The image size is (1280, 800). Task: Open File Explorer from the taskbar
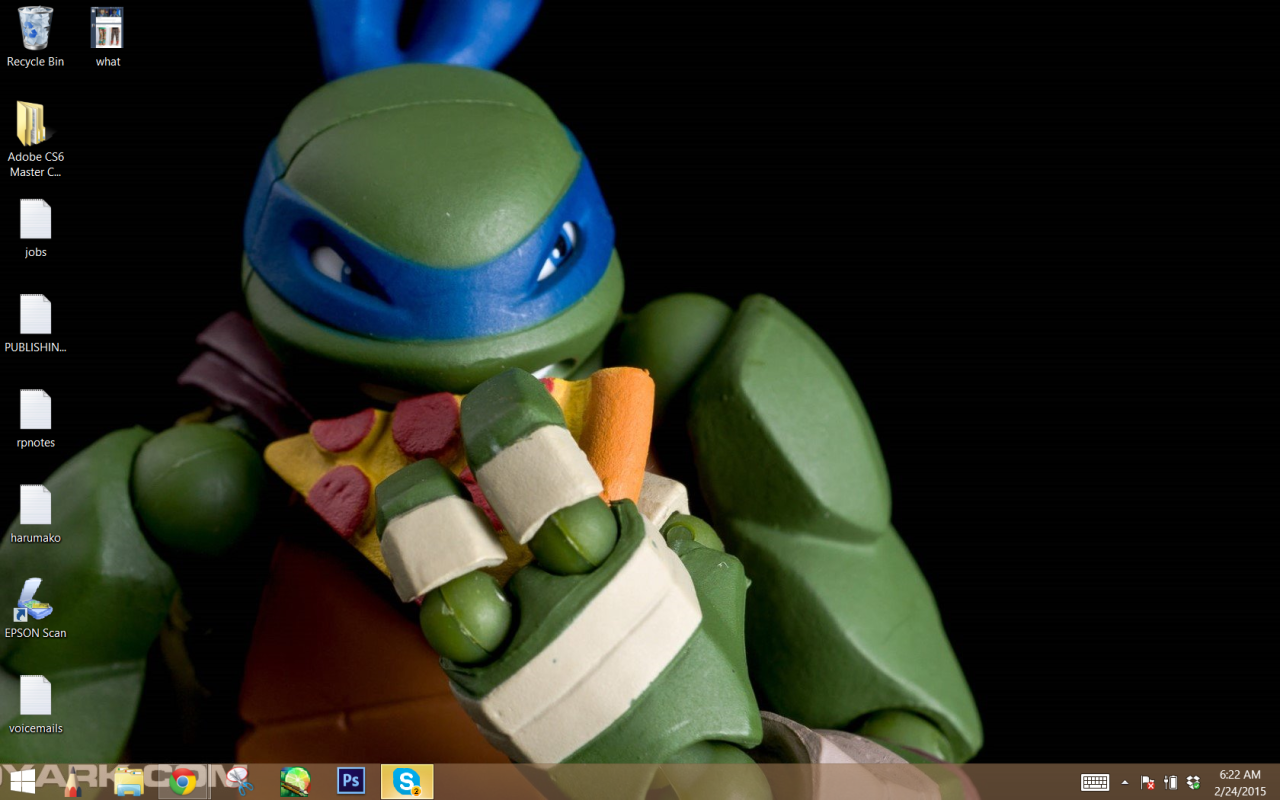tap(129, 782)
